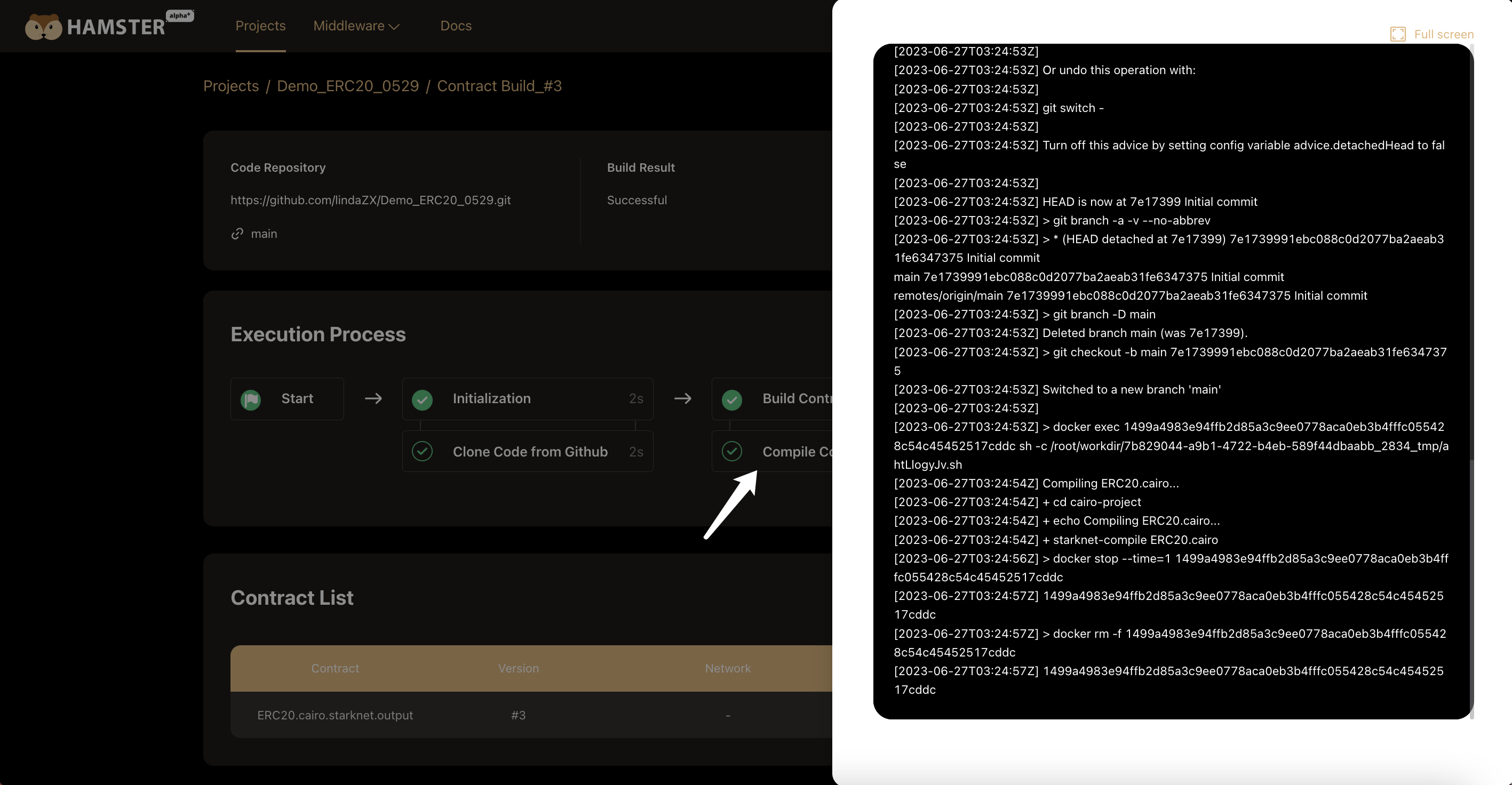Click the Build Result label
1512x785 pixels.
click(x=640, y=168)
